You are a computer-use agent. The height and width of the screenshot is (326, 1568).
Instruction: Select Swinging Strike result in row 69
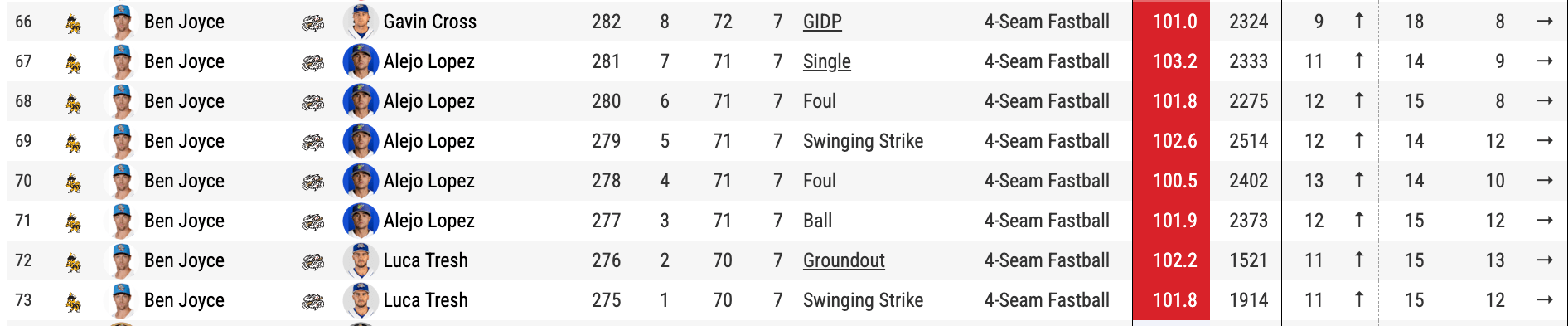pyautogui.click(x=863, y=141)
